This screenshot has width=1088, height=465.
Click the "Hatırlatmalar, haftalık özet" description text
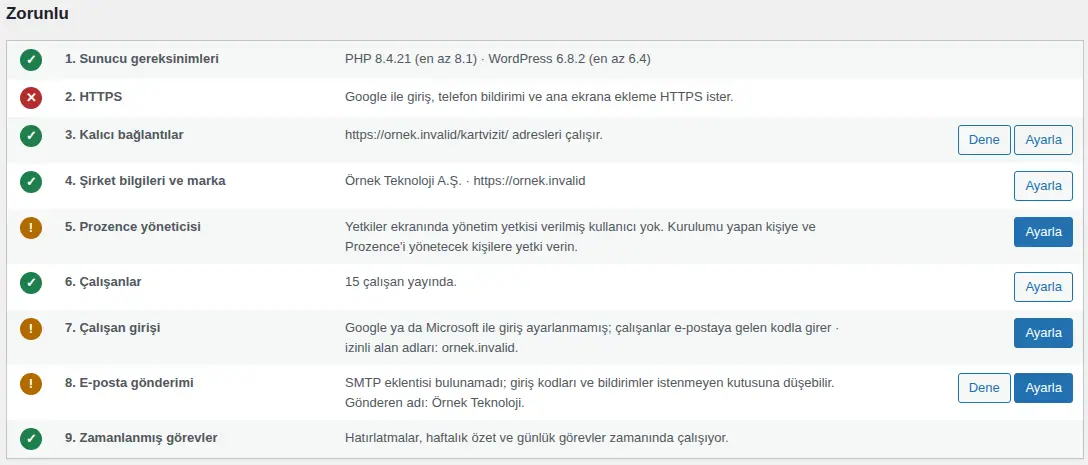tap(536, 438)
